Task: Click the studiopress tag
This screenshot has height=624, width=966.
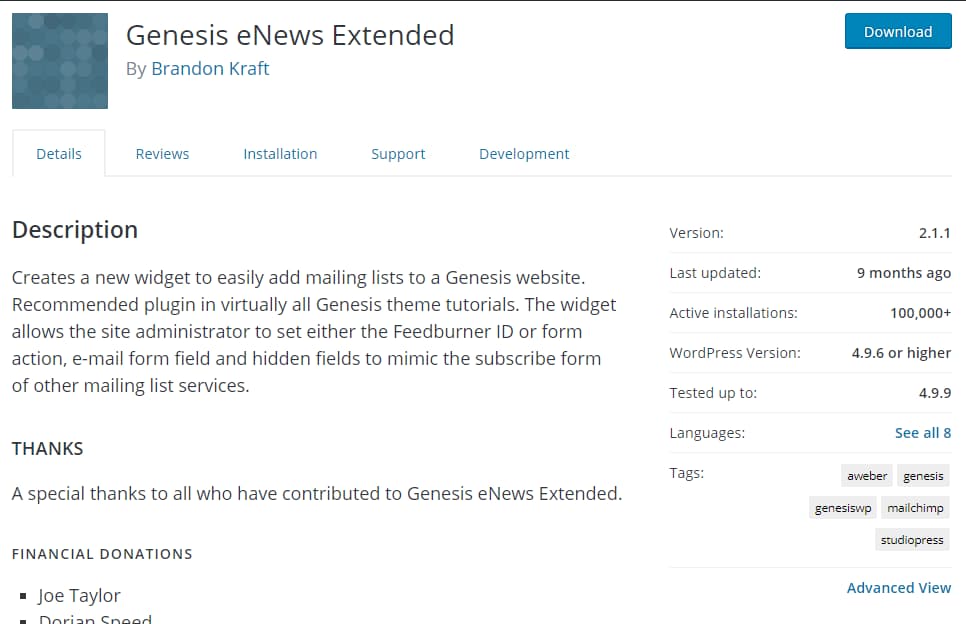Action: click(911, 539)
